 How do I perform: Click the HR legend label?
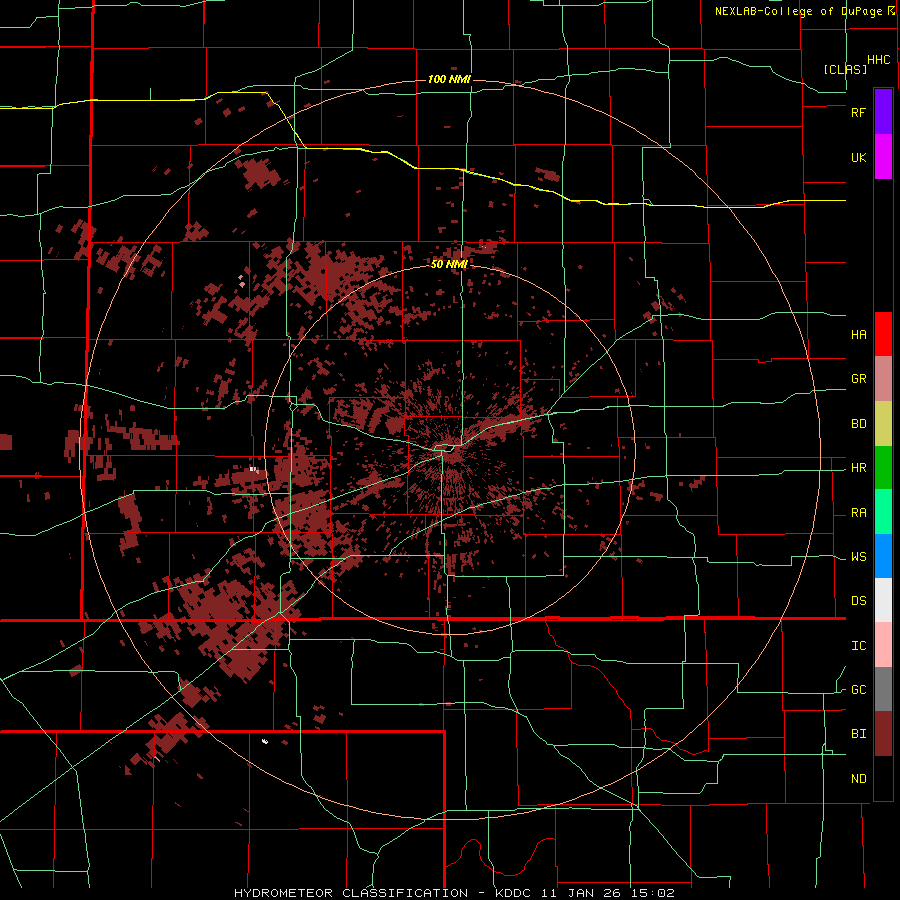click(858, 468)
